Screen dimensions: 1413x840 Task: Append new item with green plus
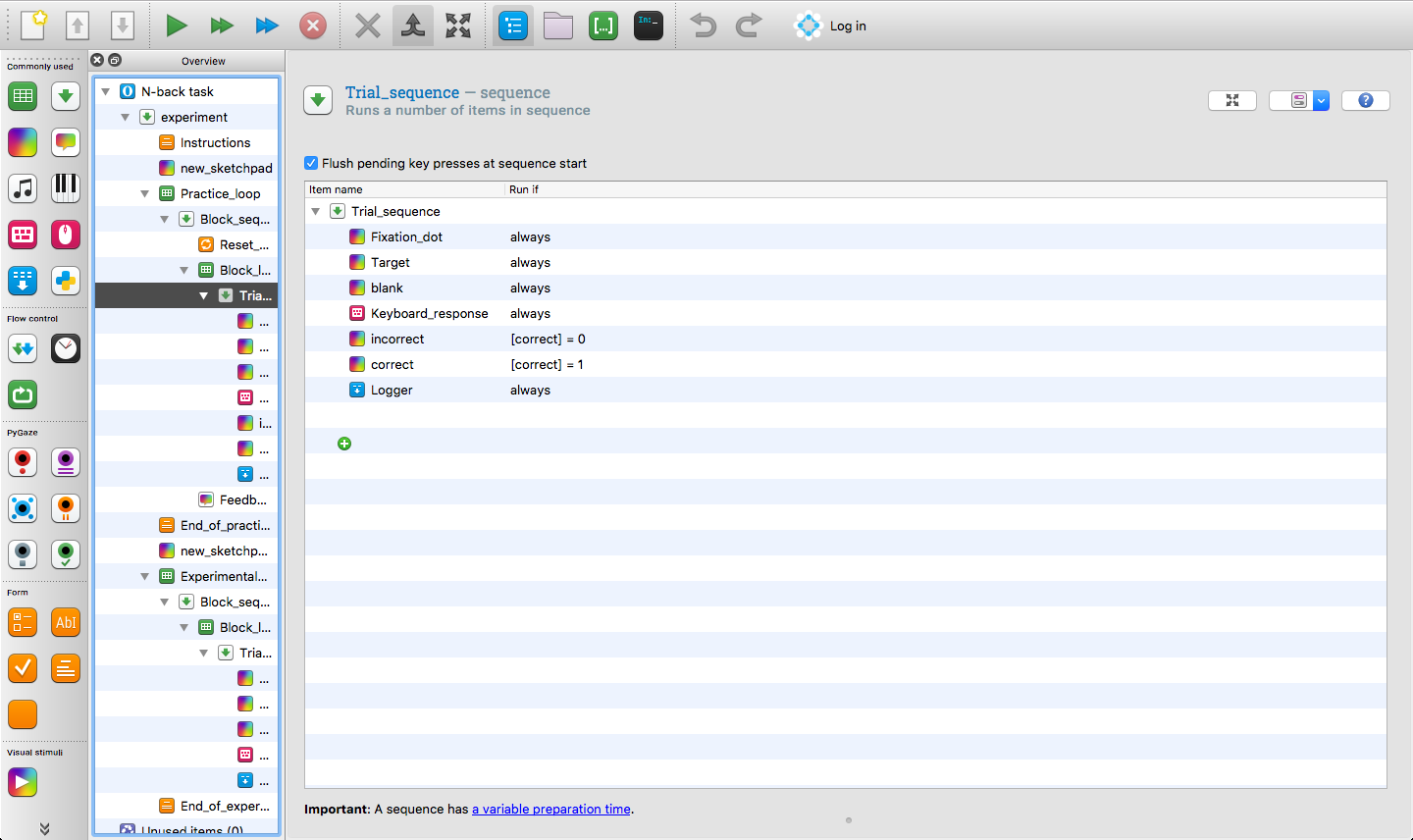pyautogui.click(x=344, y=444)
